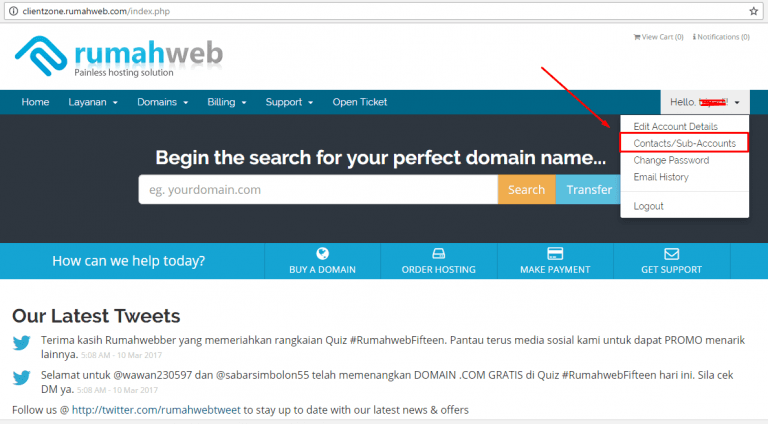768x424 pixels.
Task: Click the Twitter bird icon beside Selamat untuk tweet
Action: coord(22,378)
